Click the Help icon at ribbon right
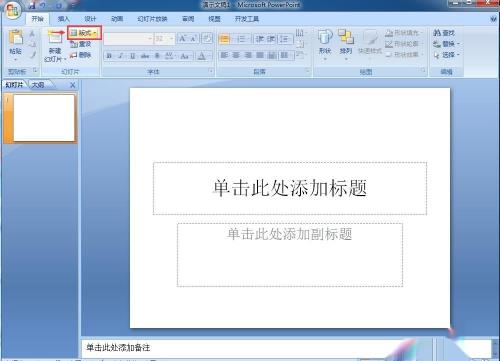 coord(494,19)
